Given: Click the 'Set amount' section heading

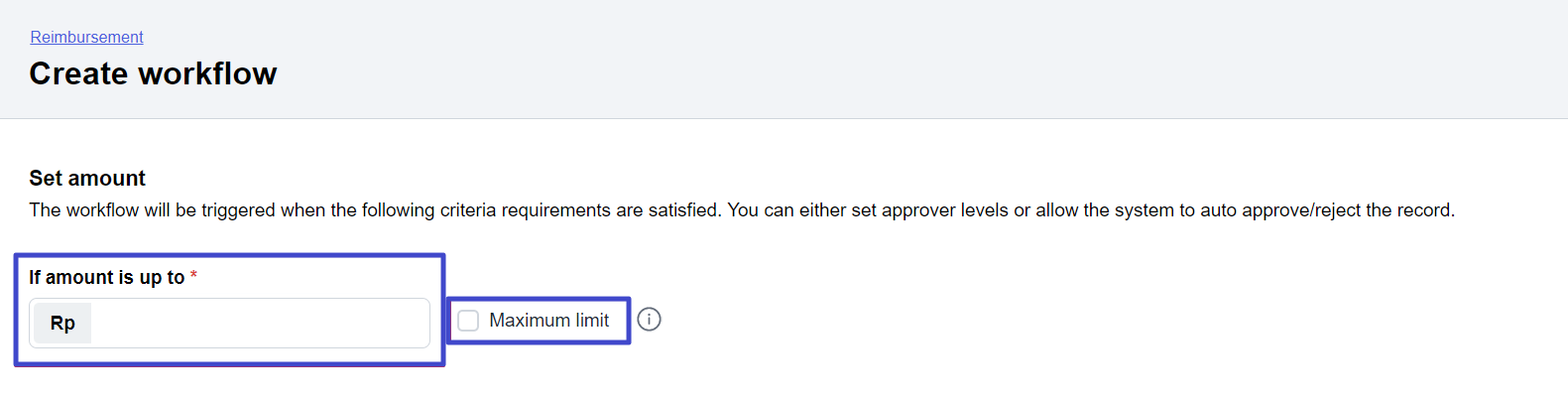Looking at the screenshot, I should 87,179.
